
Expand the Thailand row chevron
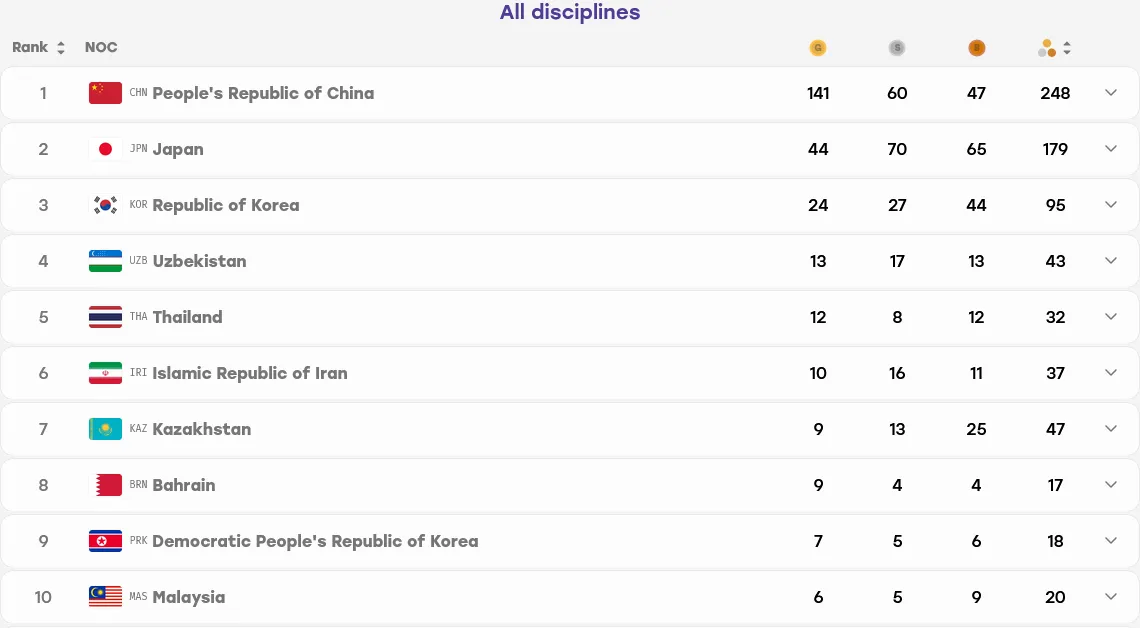click(x=1110, y=317)
